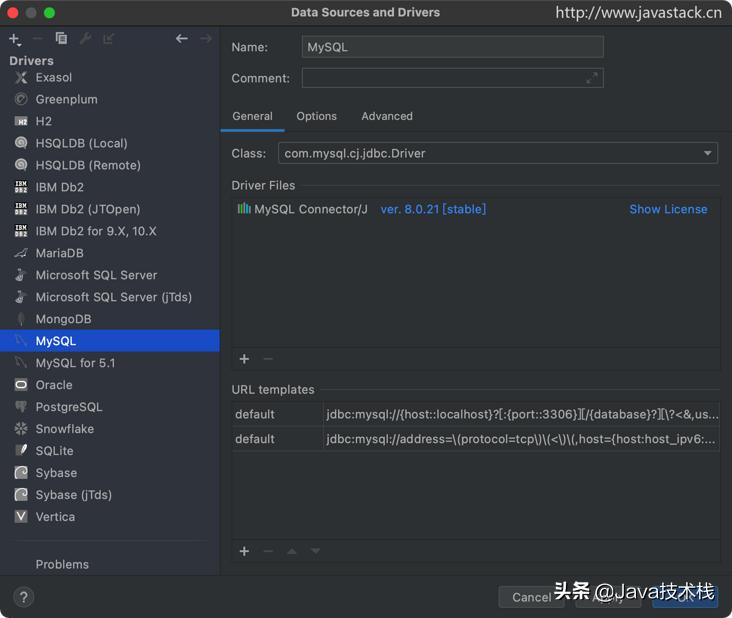Select the first default URL template row

point(475,414)
